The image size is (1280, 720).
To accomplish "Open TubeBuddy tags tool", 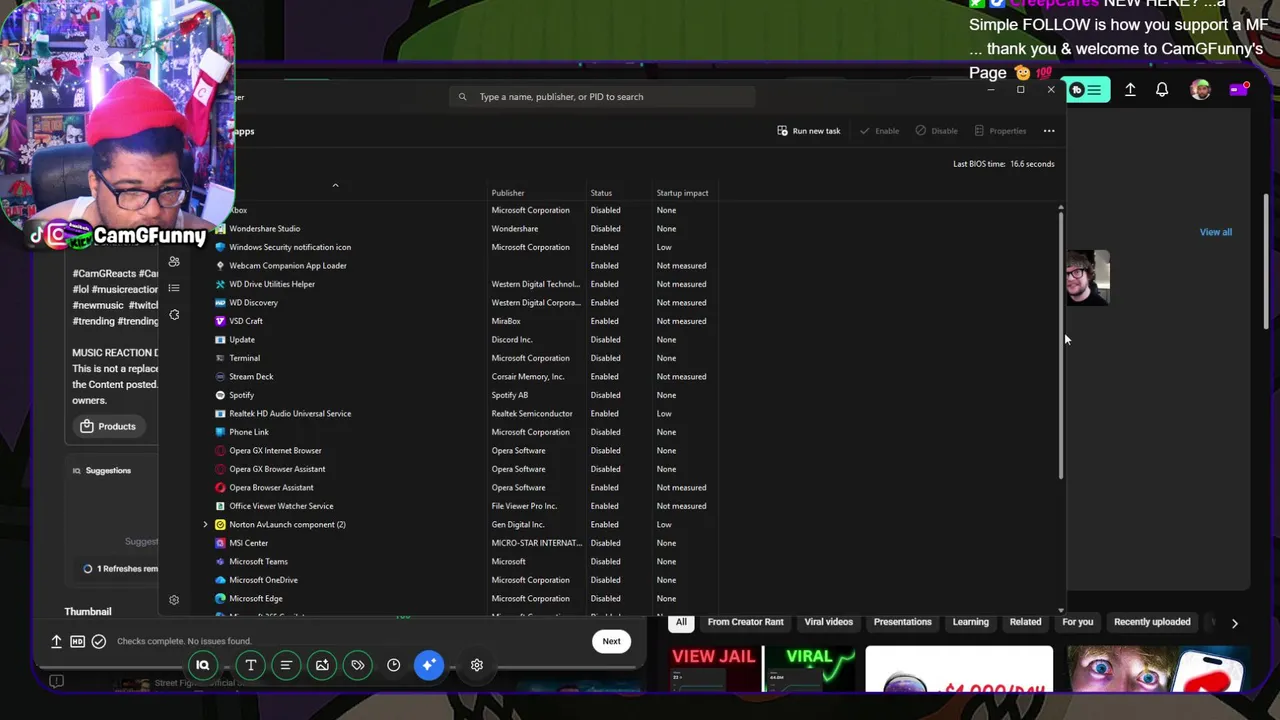I will click(358, 665).
